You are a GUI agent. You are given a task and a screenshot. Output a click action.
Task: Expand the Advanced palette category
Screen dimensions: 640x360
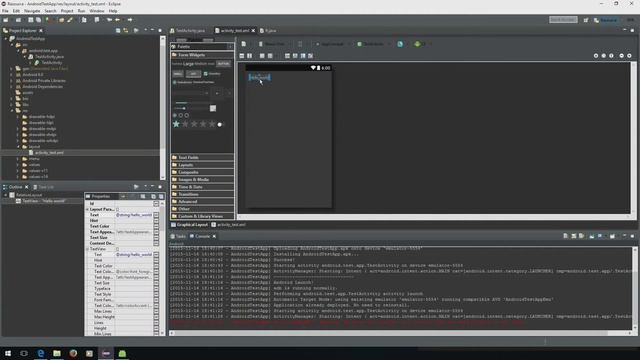[x=202, y=201]
